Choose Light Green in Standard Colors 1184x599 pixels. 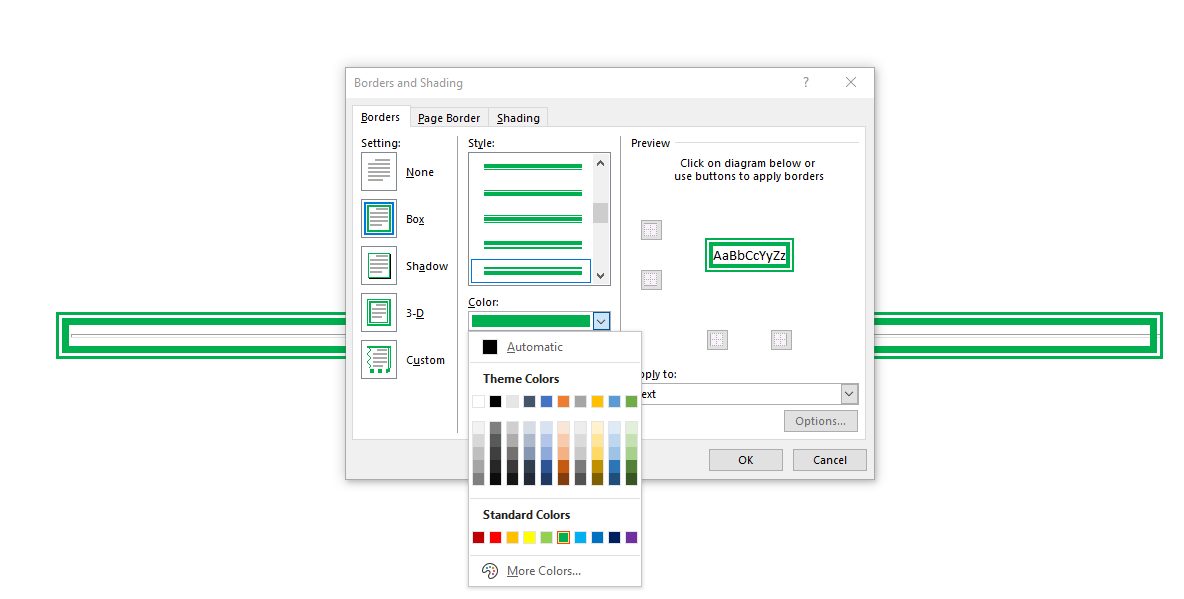pyautogui.click(x=546, y=537)
